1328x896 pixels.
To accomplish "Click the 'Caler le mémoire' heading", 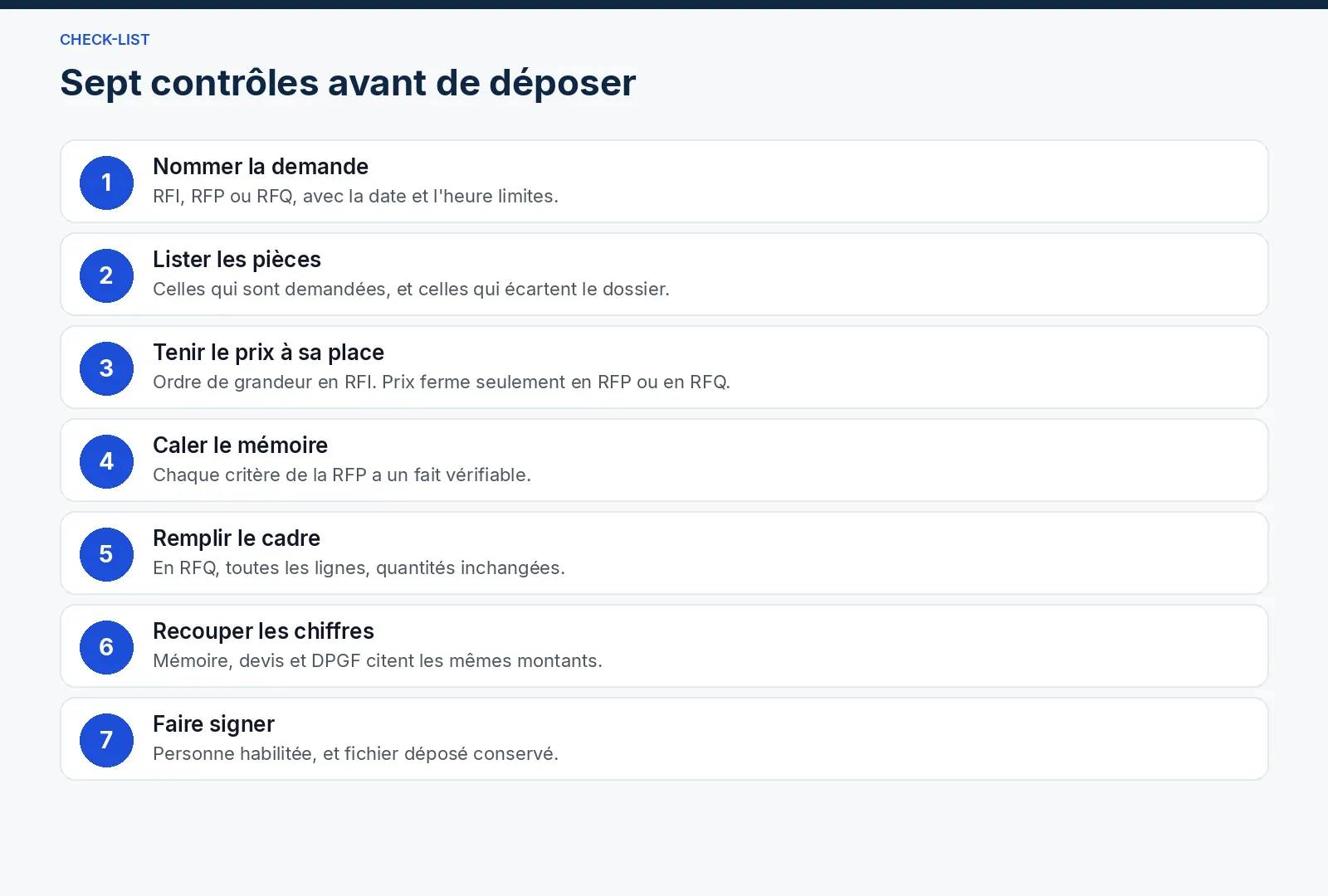I will [240, 446].
